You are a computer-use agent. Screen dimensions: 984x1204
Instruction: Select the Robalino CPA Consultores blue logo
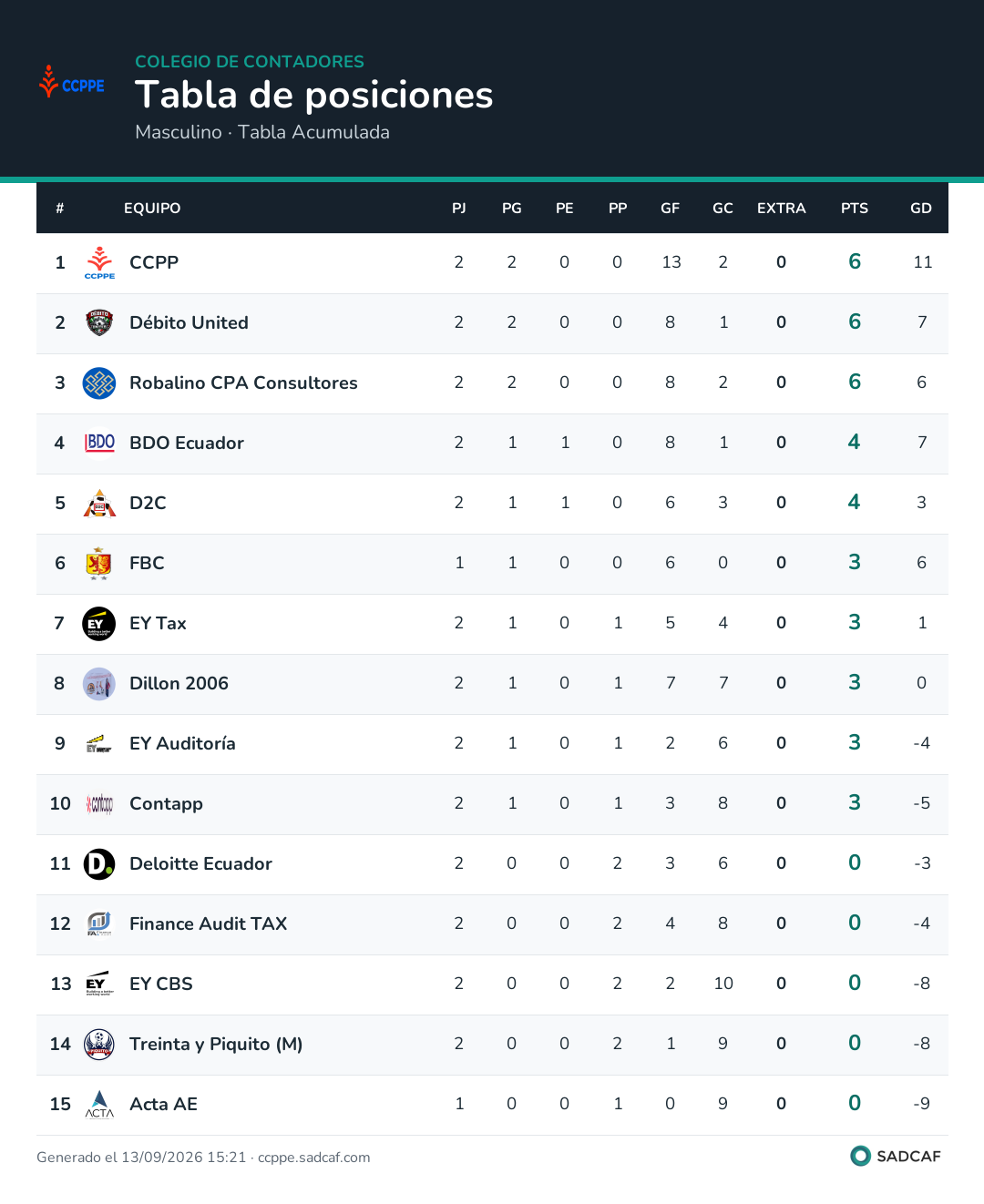click(99, 383)
